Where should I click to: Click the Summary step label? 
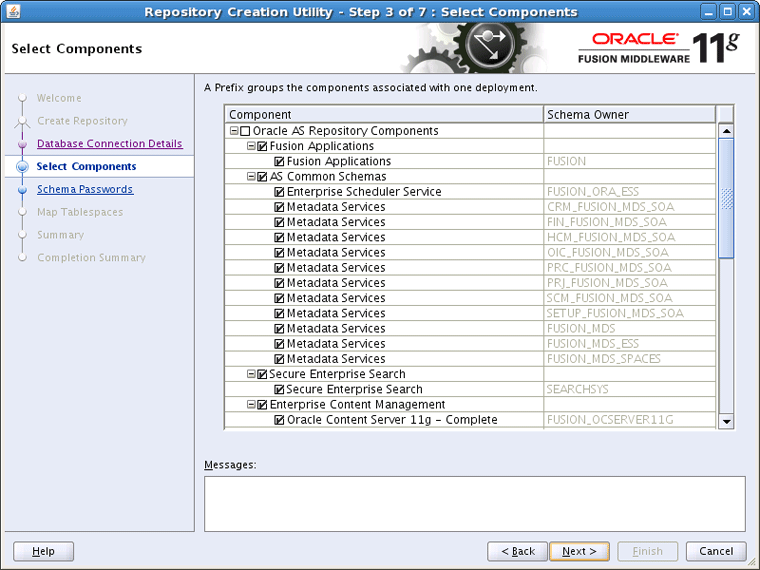[x=61, y=235]
